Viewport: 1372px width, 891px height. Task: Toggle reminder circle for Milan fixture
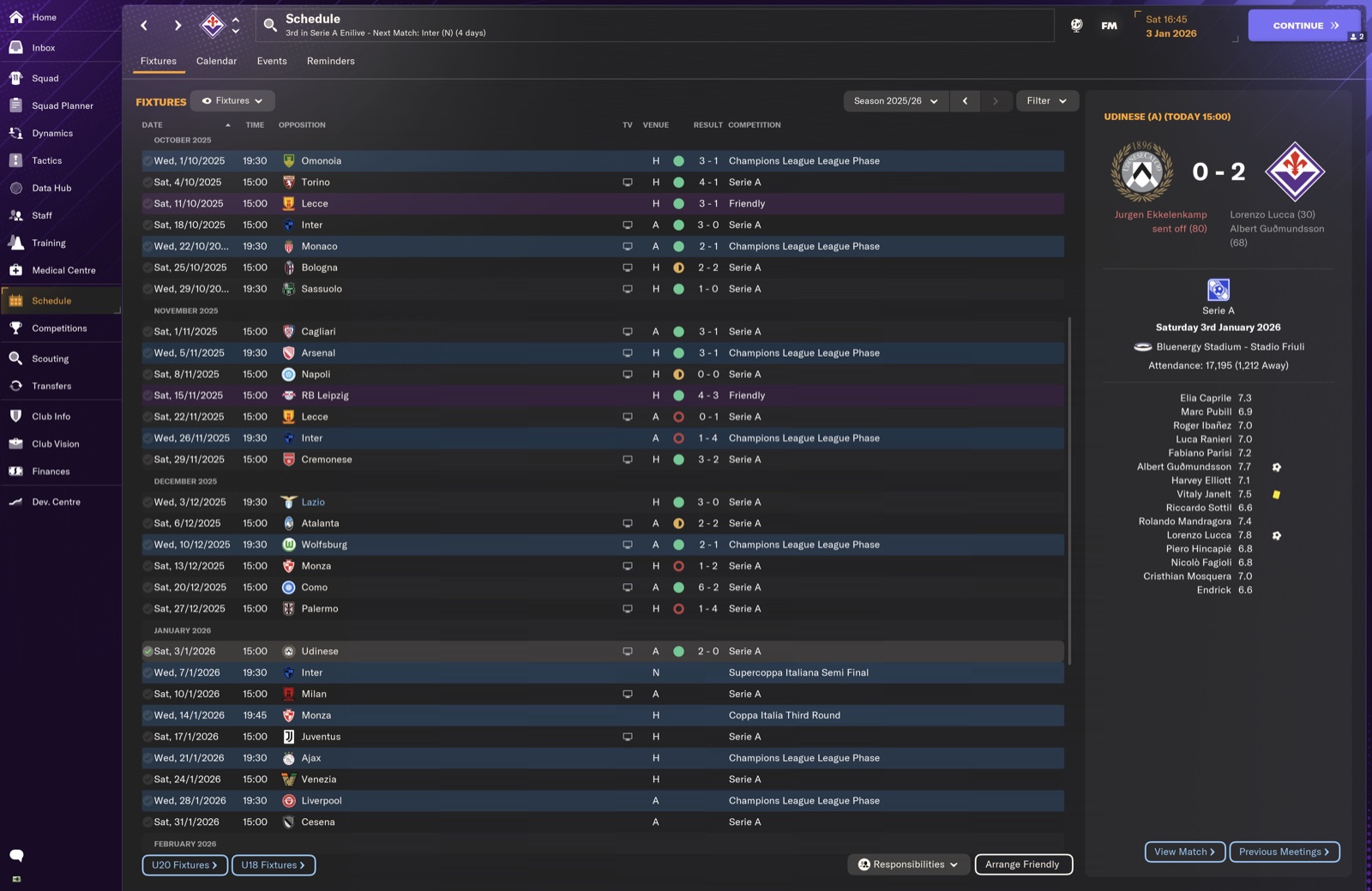147,694
